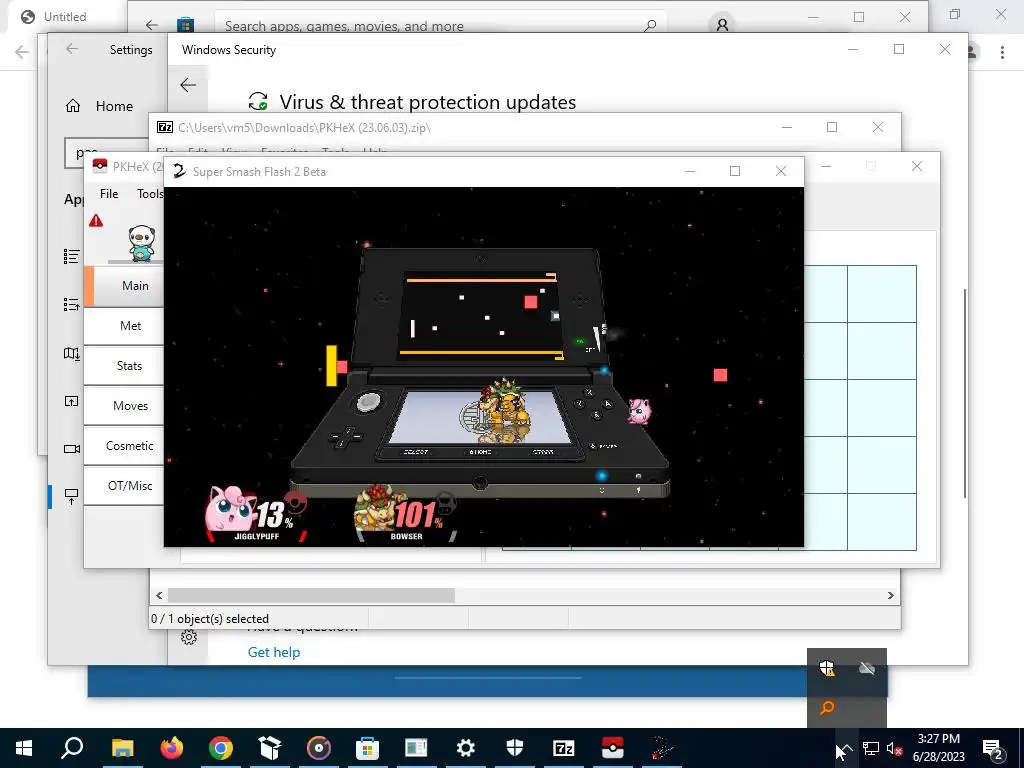This screenshot has height=768, width=1024.
Task: Click the Get help link in Windows Security
Action: click(274, 652)
